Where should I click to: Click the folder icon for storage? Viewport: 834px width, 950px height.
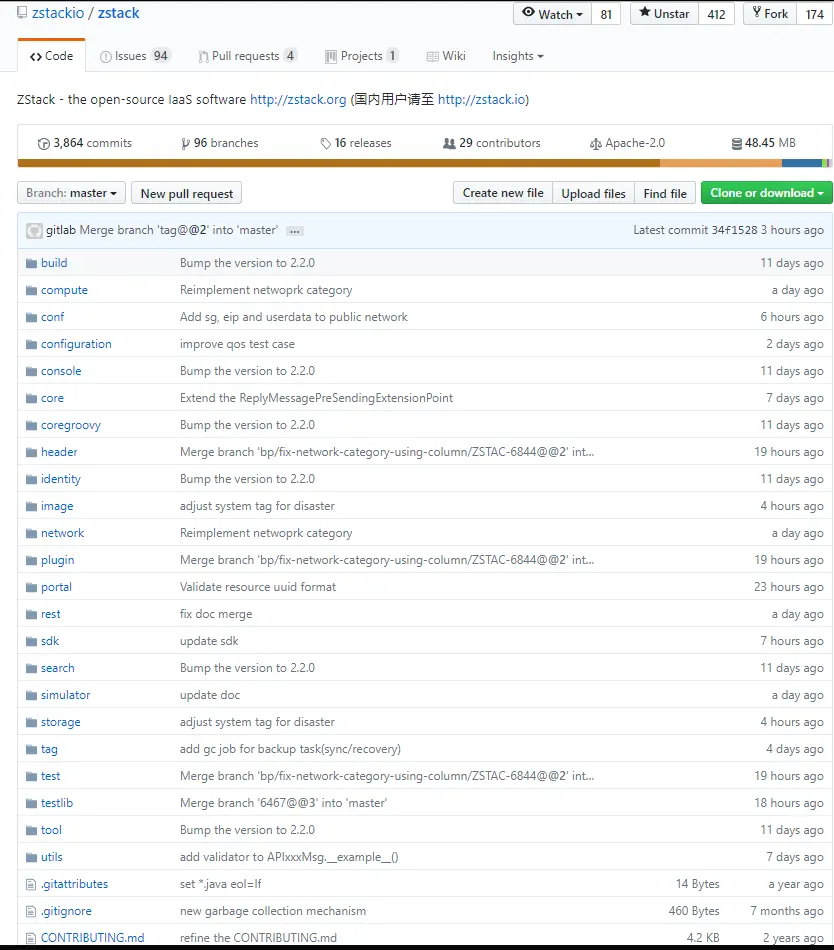tap(31, 722)
